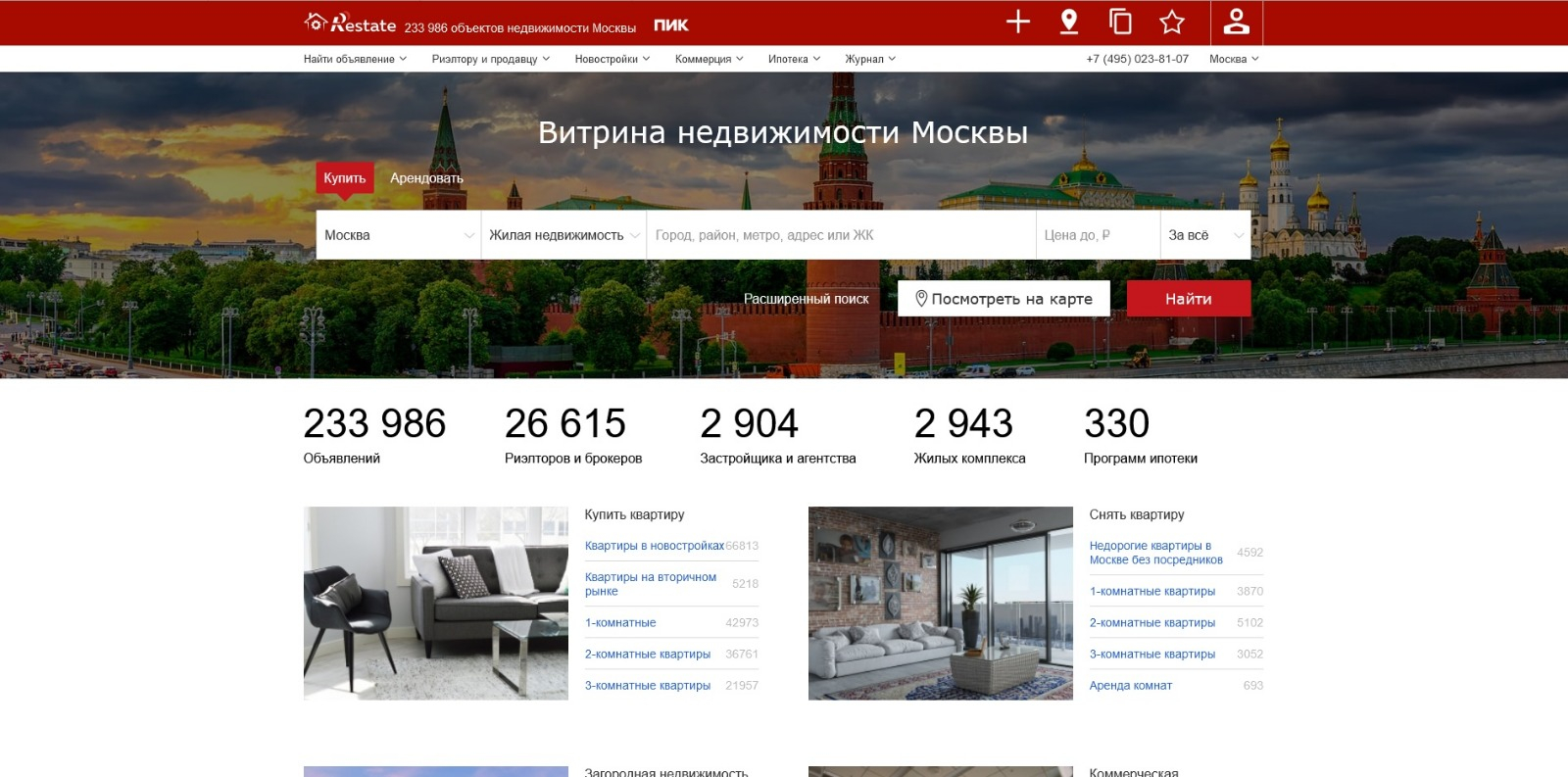Screen dimensions: 1568x777
Task: Open '3-комнатные квартиры' under Снять квартиру
Action: (1152, 654)
